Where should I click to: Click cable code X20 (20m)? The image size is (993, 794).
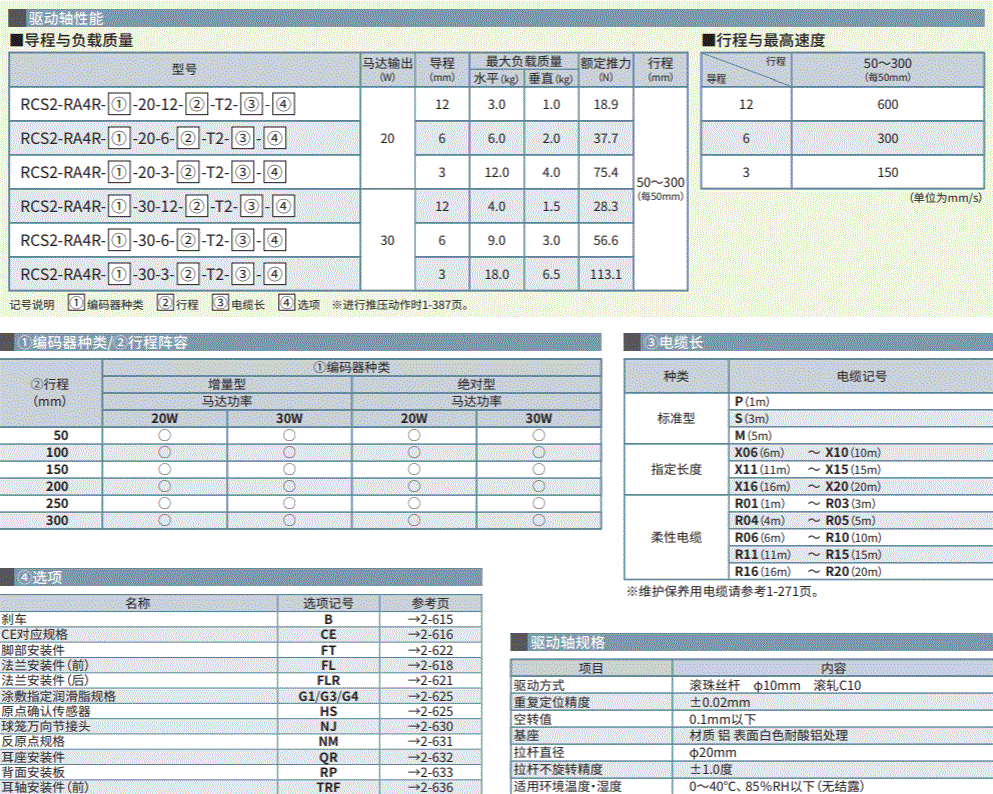pos(853,487)
